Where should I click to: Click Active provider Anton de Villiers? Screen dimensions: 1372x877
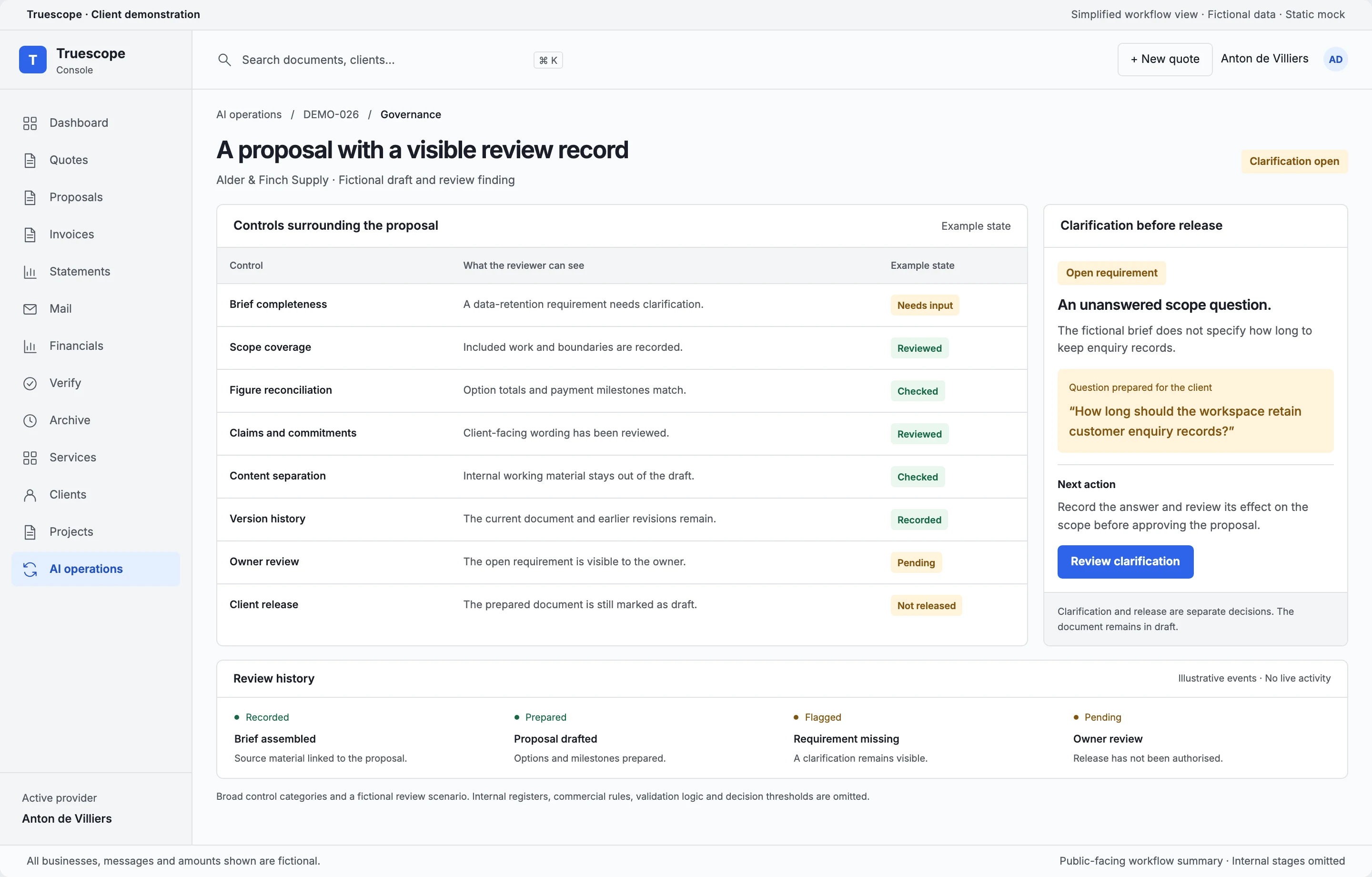pyautogui.click(x=67, y=808)
